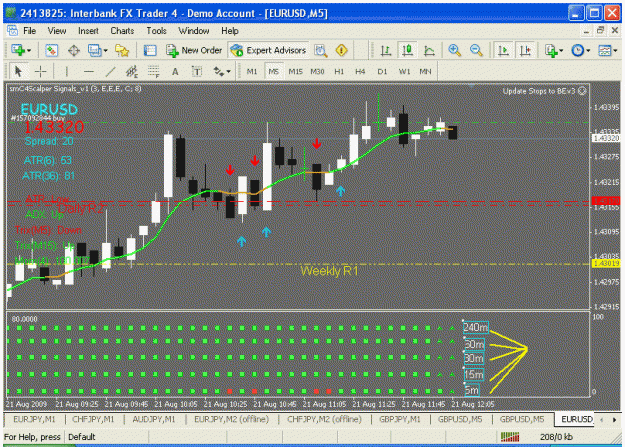
Task: Switch to the MN timeframe
Action: 425,71
